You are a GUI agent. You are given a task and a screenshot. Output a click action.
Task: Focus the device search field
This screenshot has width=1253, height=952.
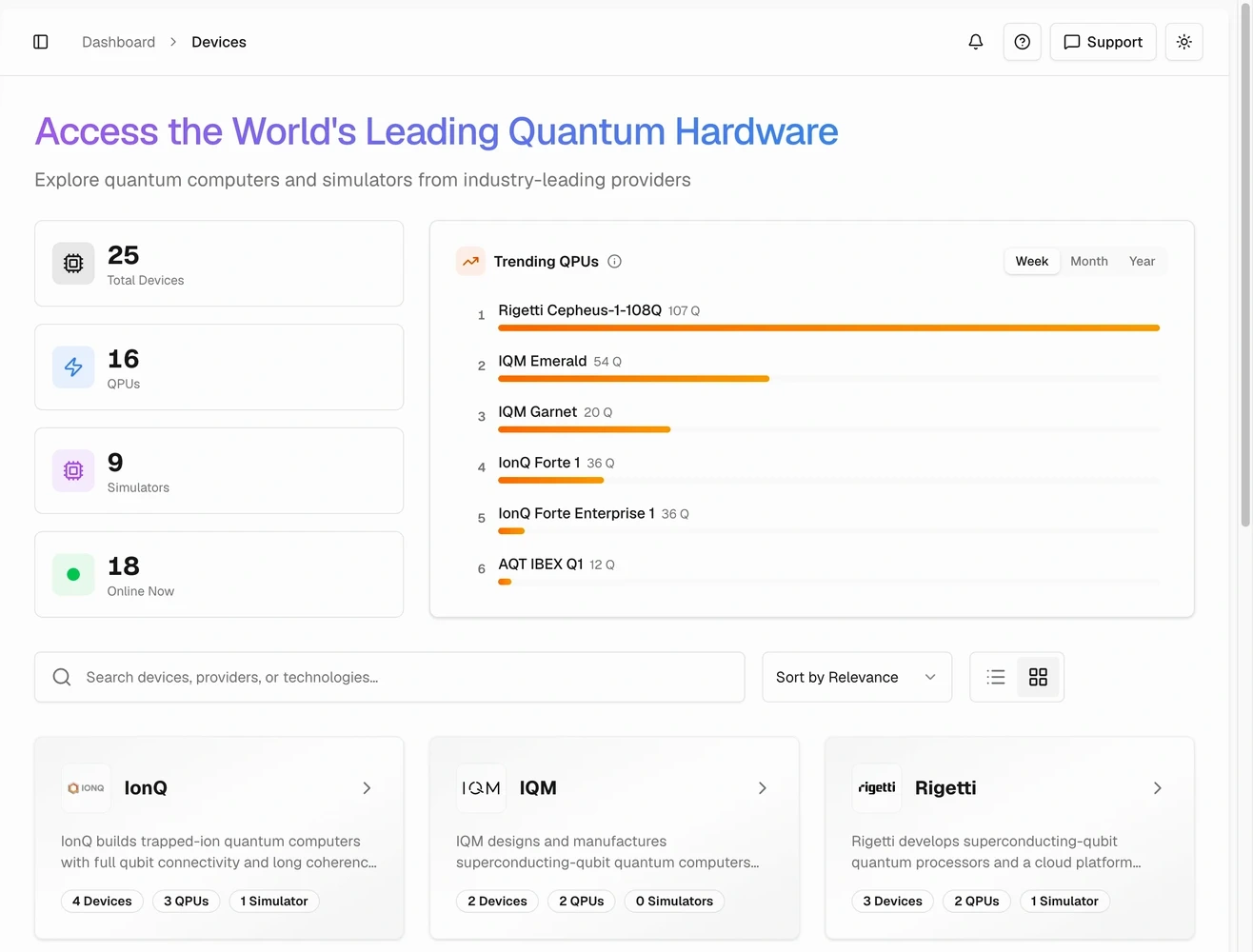[x=389, y=677]
